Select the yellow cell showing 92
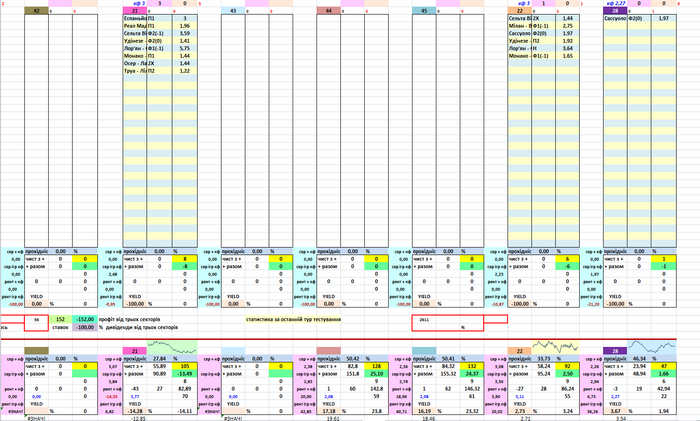The height and width of the screenshot is (421, 700). (567, 366)
